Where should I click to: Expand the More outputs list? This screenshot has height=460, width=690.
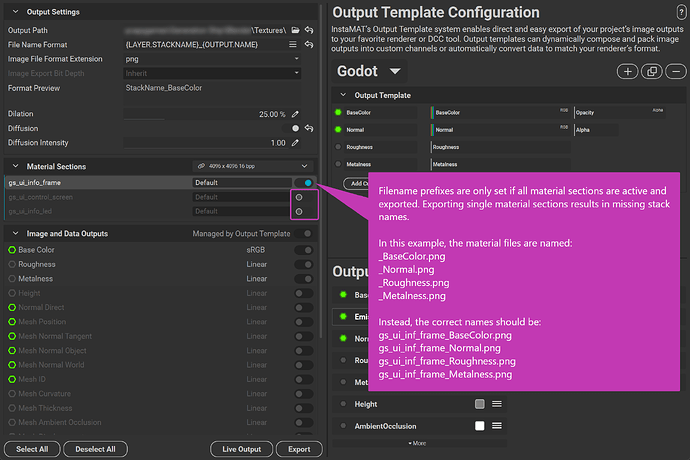419,443
